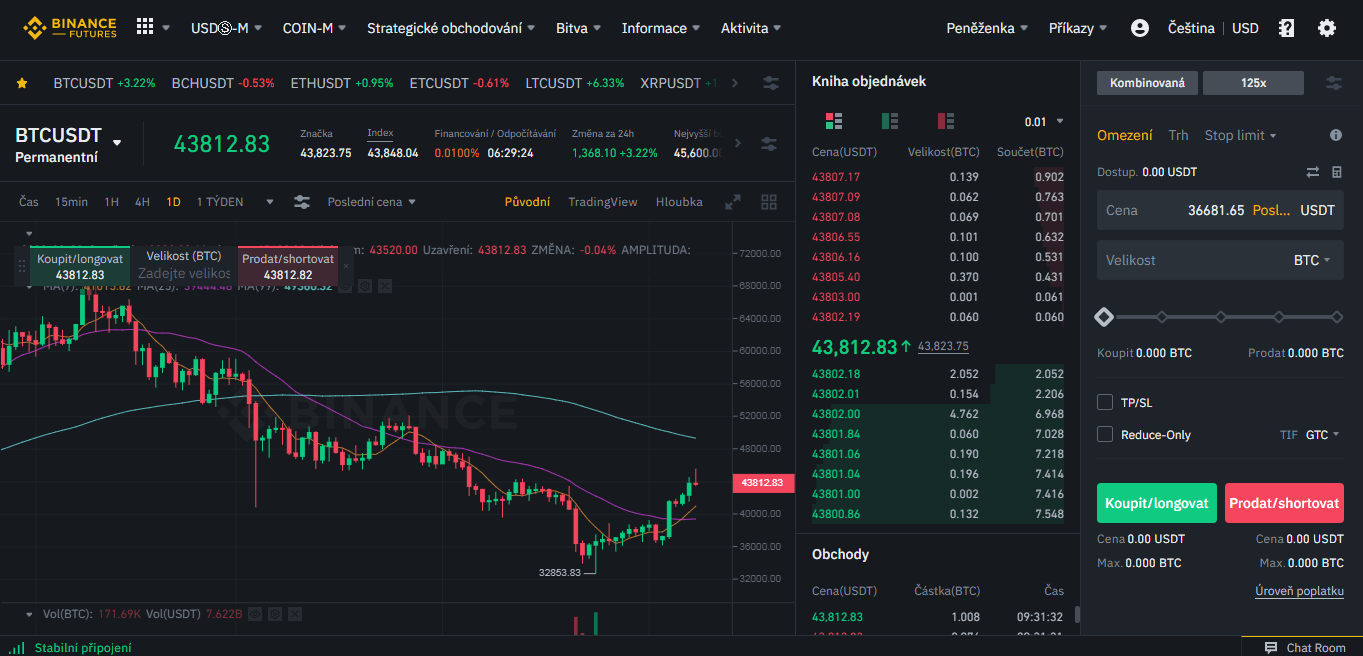Toggle volume indicator visibility eye
This screenshot has height=656, width=1363.
click(x=255, y=613)
